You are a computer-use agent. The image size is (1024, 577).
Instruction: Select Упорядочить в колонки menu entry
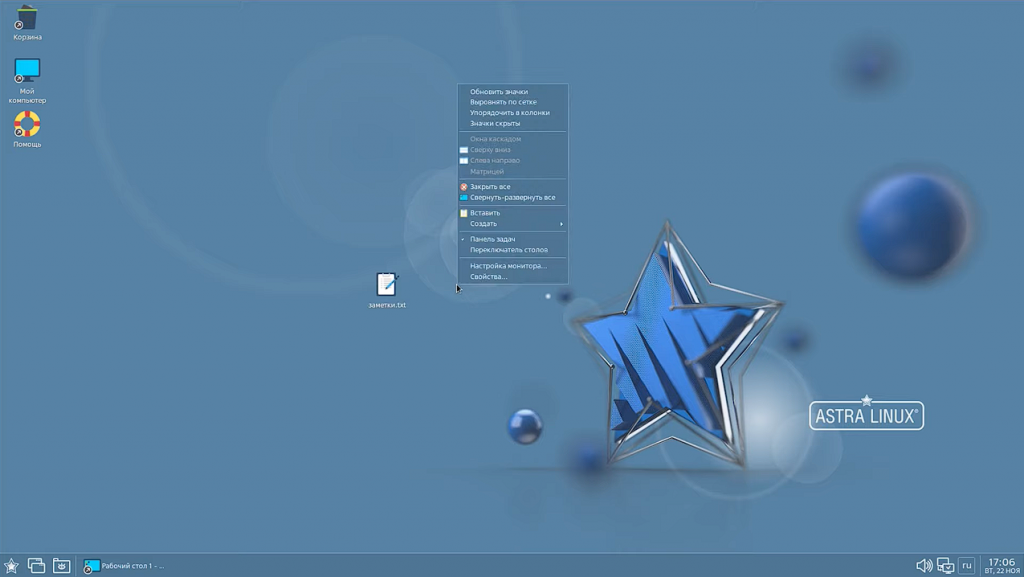tap(513, 112)
